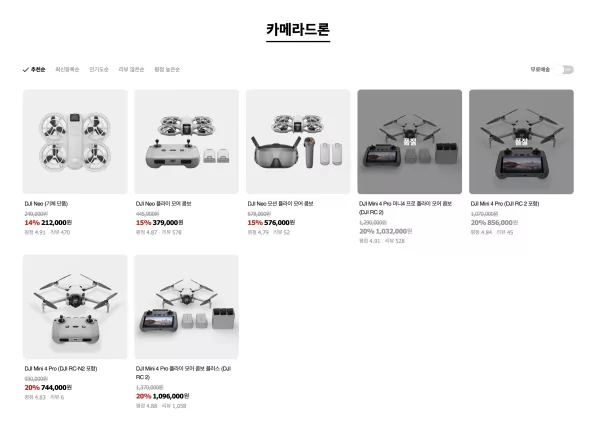Open the DJI Neo goggles motion combo image
Viewport: 600px width, 425px height.
(298, 142)
